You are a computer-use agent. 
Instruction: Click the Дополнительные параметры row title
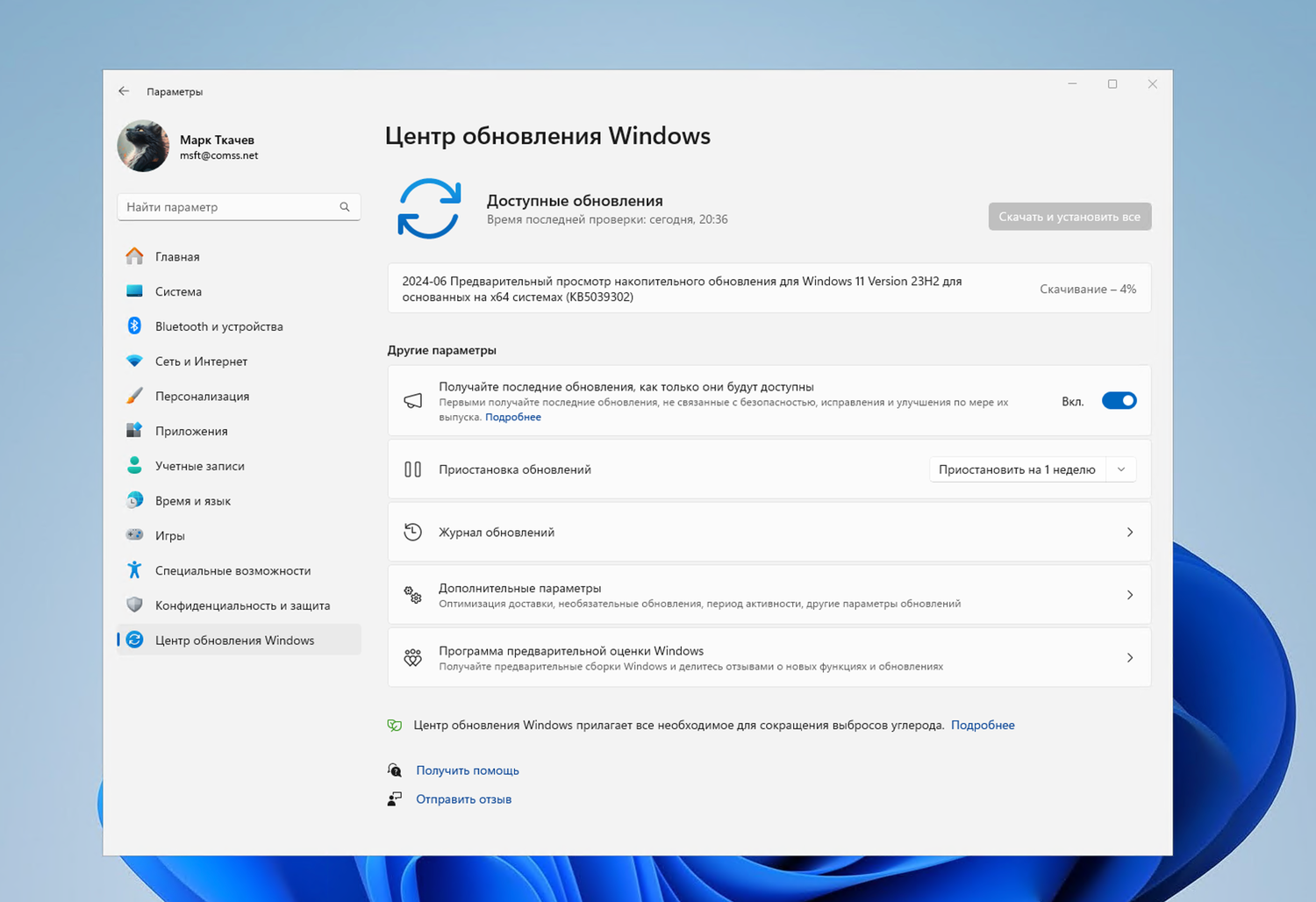click(x=520, y=588)
